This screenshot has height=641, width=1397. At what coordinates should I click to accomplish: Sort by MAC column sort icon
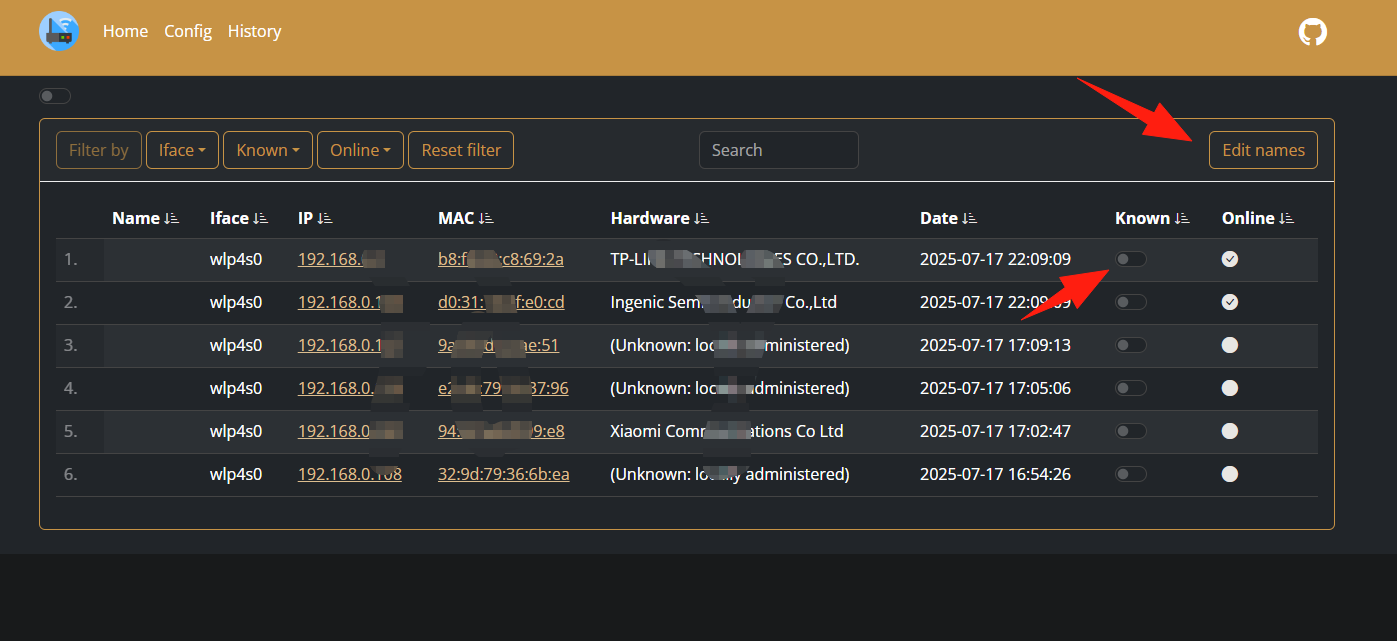point(486,218)
